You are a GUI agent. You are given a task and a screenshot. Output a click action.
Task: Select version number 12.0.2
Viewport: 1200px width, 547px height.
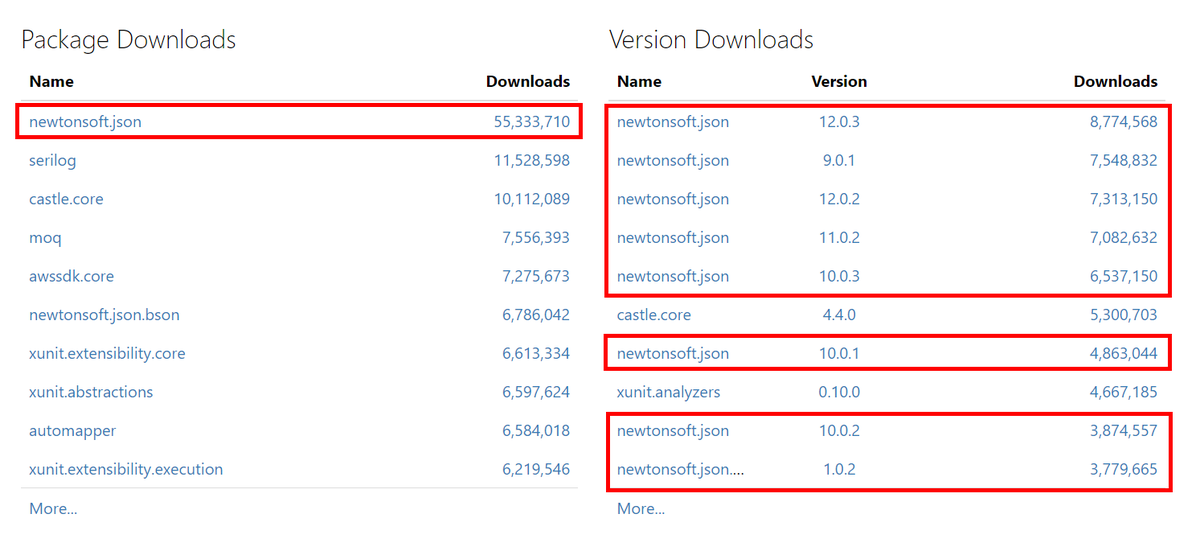[839, 199]
